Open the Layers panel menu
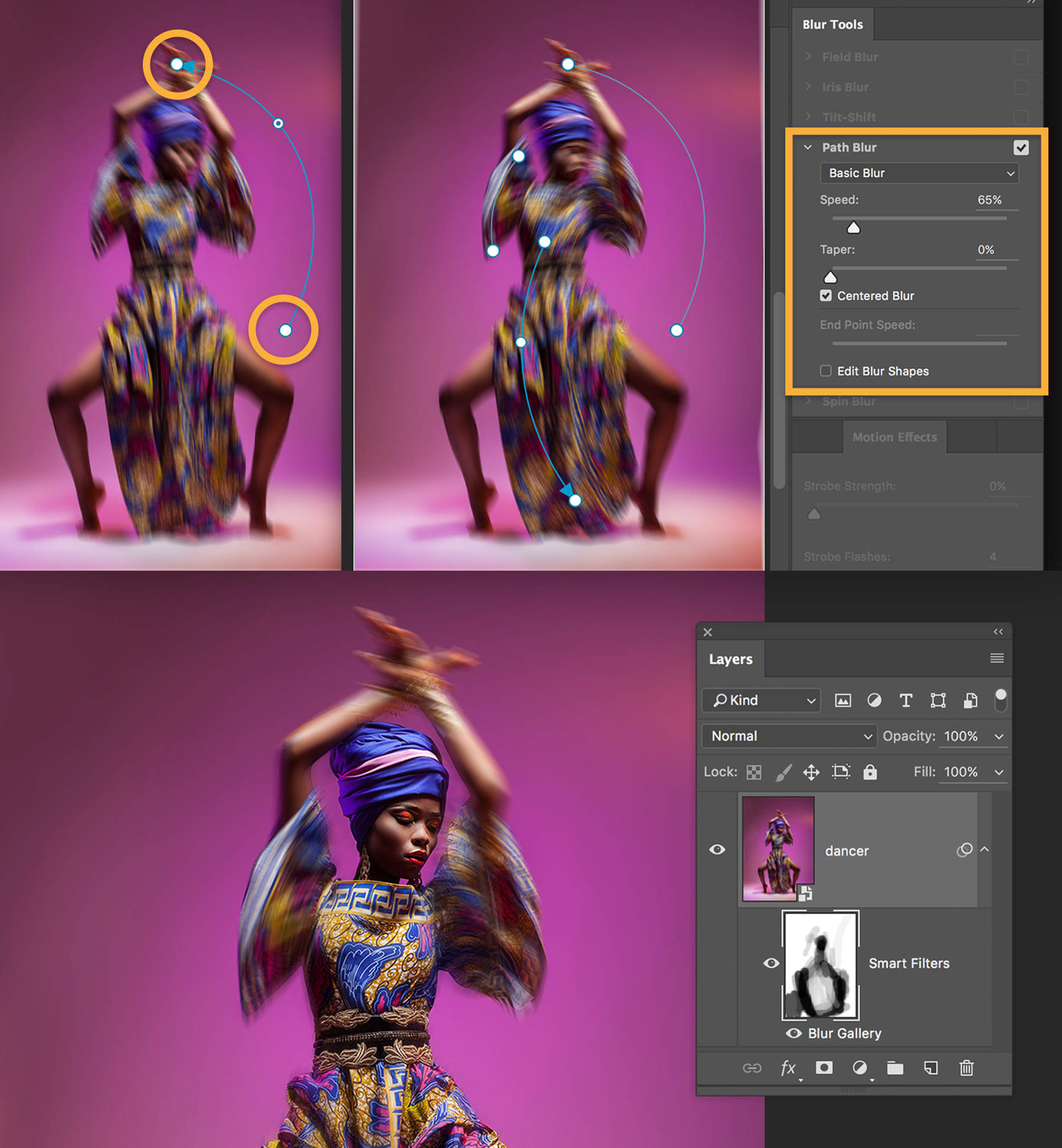 coord(997,659)
